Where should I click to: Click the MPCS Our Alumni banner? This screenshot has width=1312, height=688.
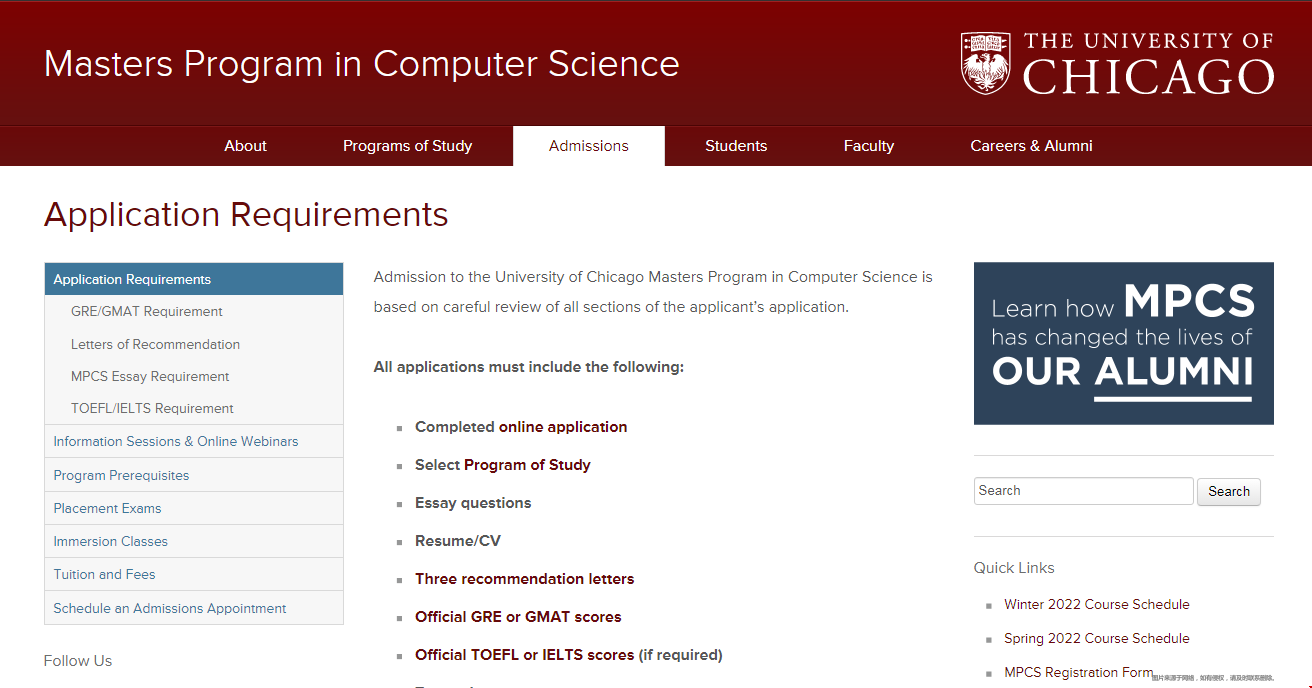[1124, 343]
